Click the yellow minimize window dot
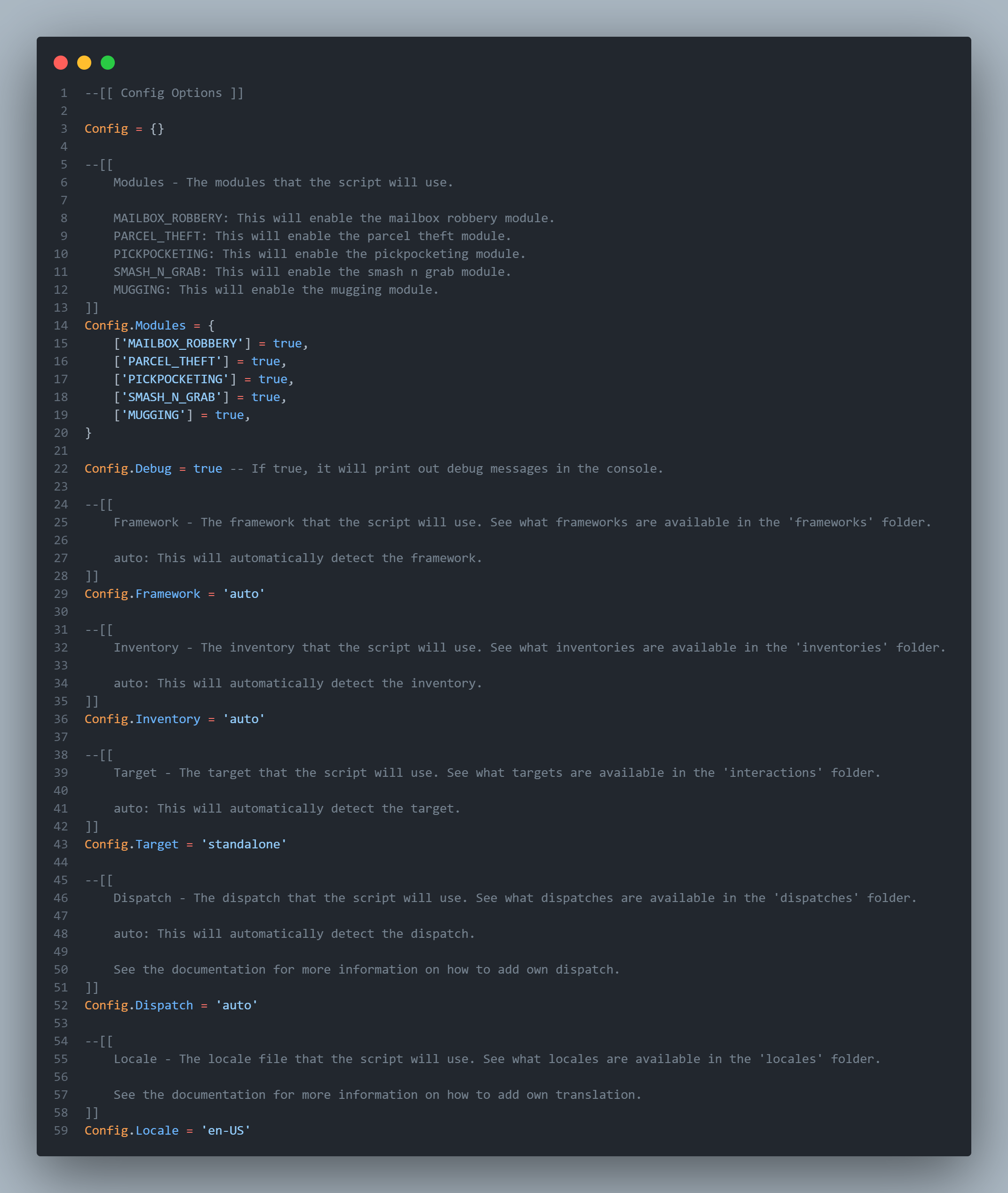1008x1193 pixels. pyautogui.click(x=84, y=62)
